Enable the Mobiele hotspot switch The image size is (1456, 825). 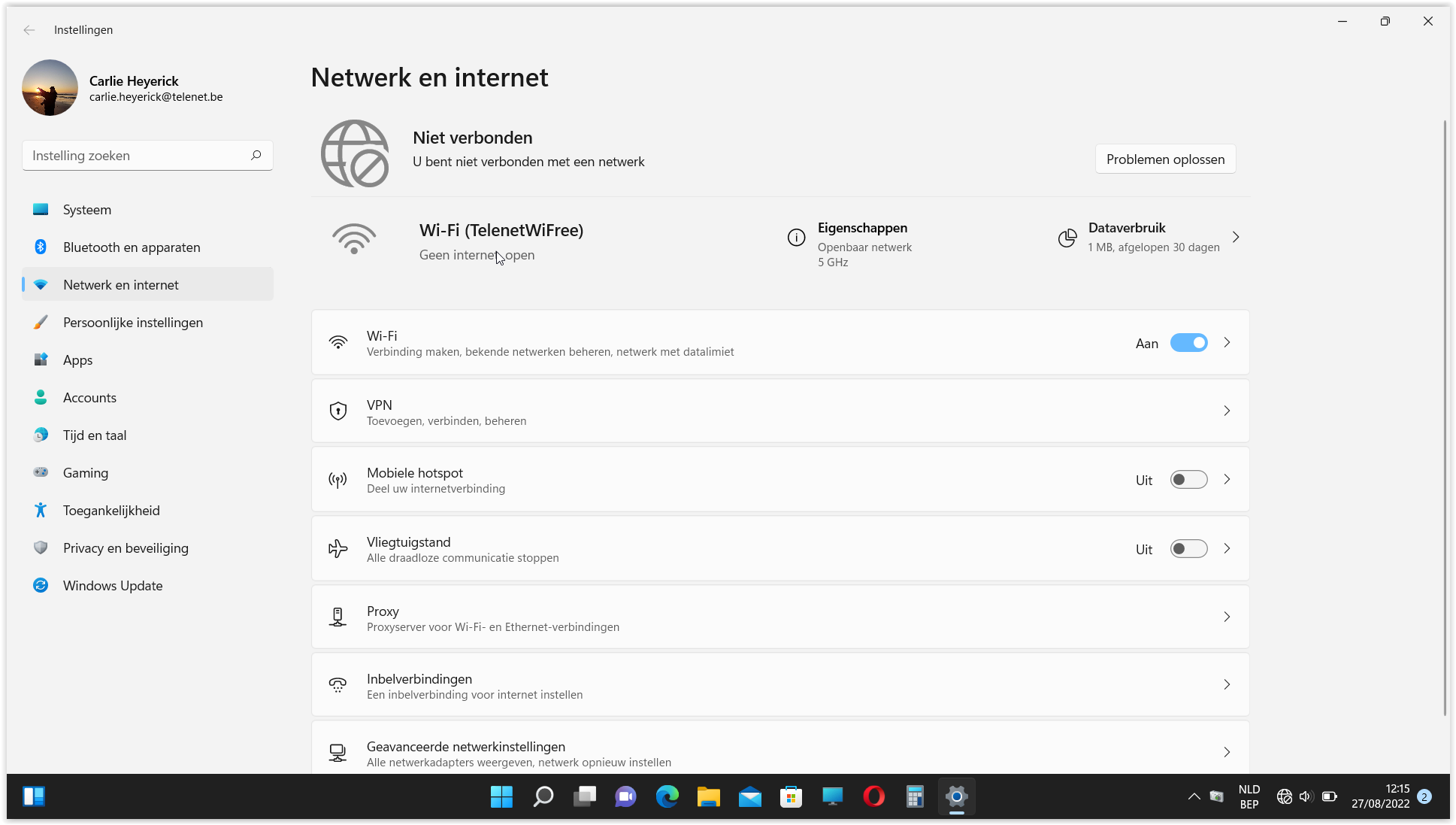pyautogui.click(x=1188, y=480)
